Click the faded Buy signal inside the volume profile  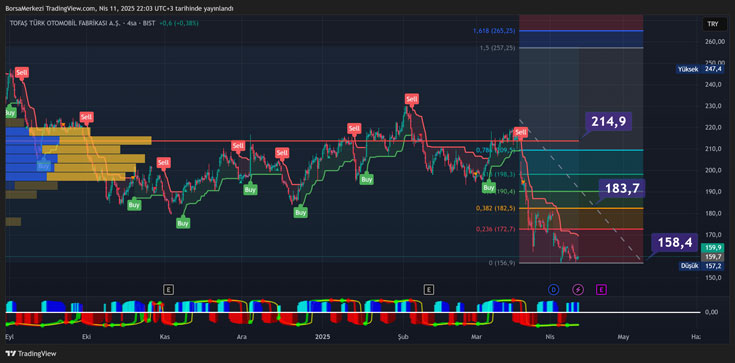pos(44,166)
